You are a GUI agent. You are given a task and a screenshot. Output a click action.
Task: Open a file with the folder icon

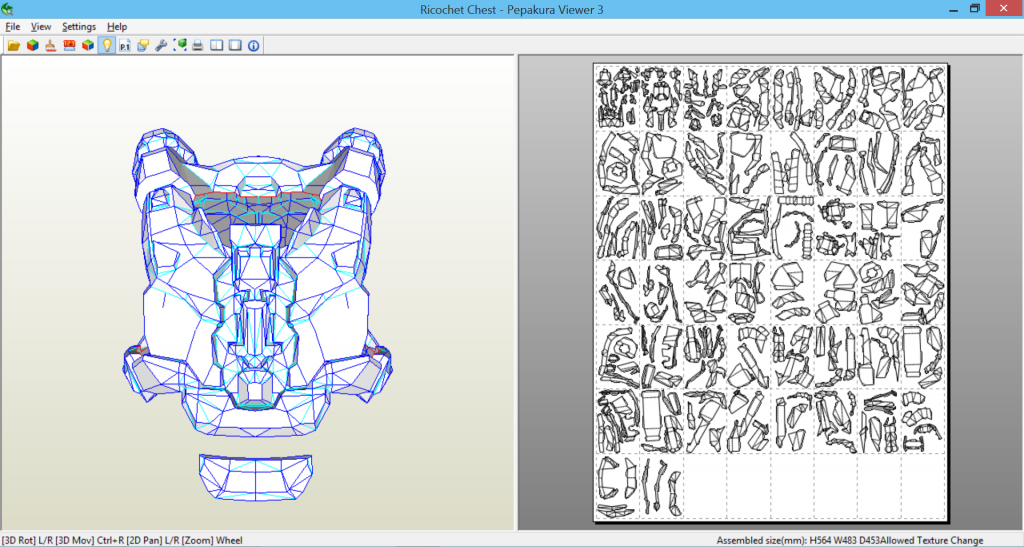coord(14,45)
